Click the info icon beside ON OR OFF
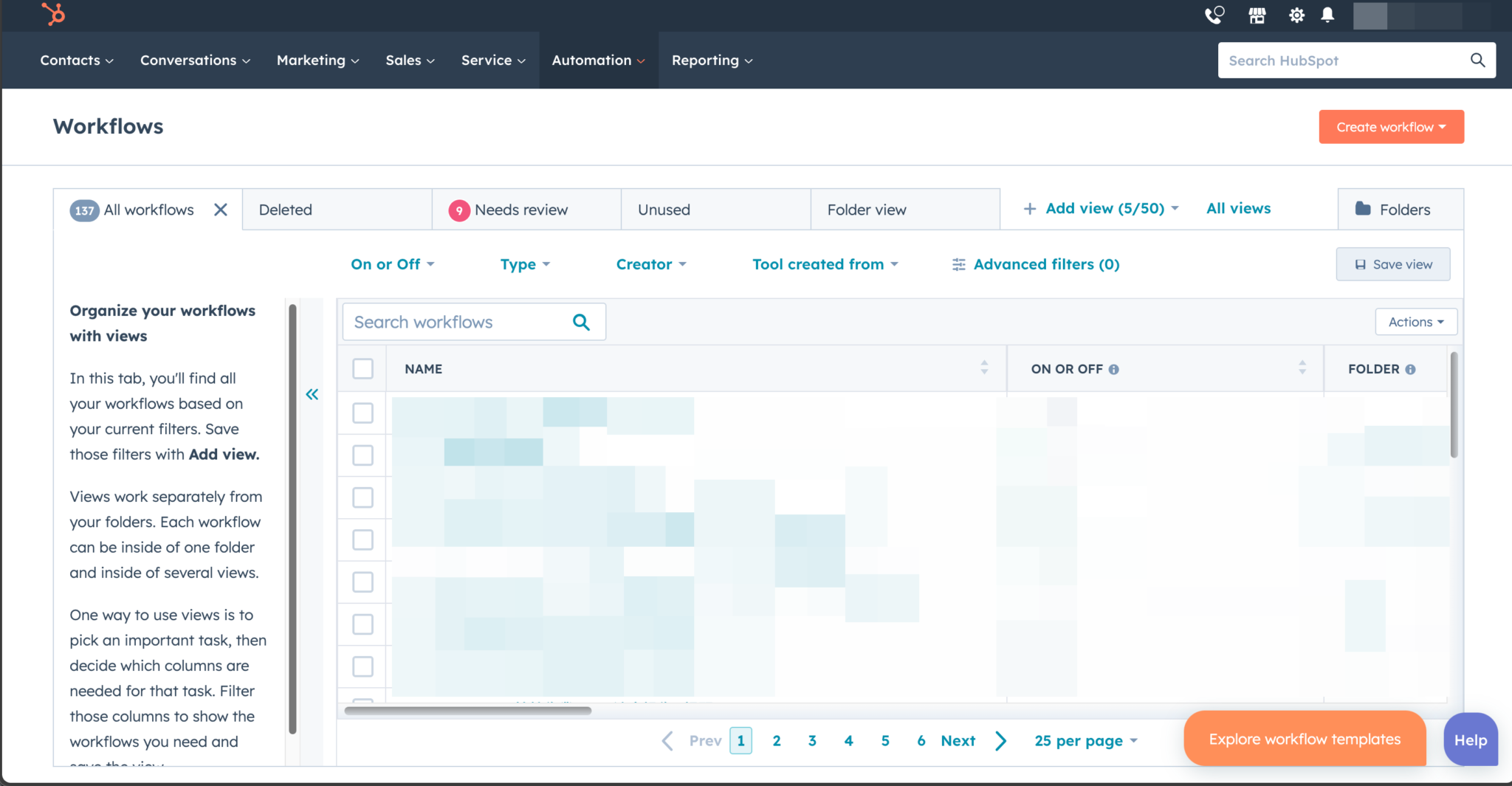Viewport: 1512px width, 786px height. (x=1113, y=369)
